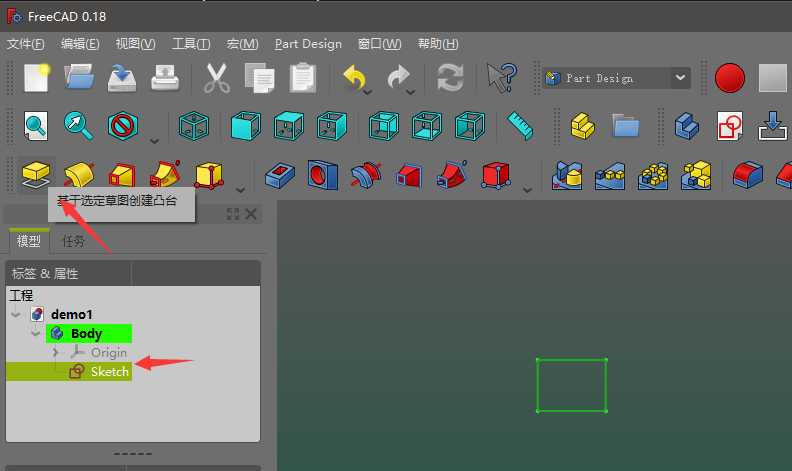The height and width of the screenshot is (471, 792).
Task: Select the Linear pattern tool
Action: 610,175
